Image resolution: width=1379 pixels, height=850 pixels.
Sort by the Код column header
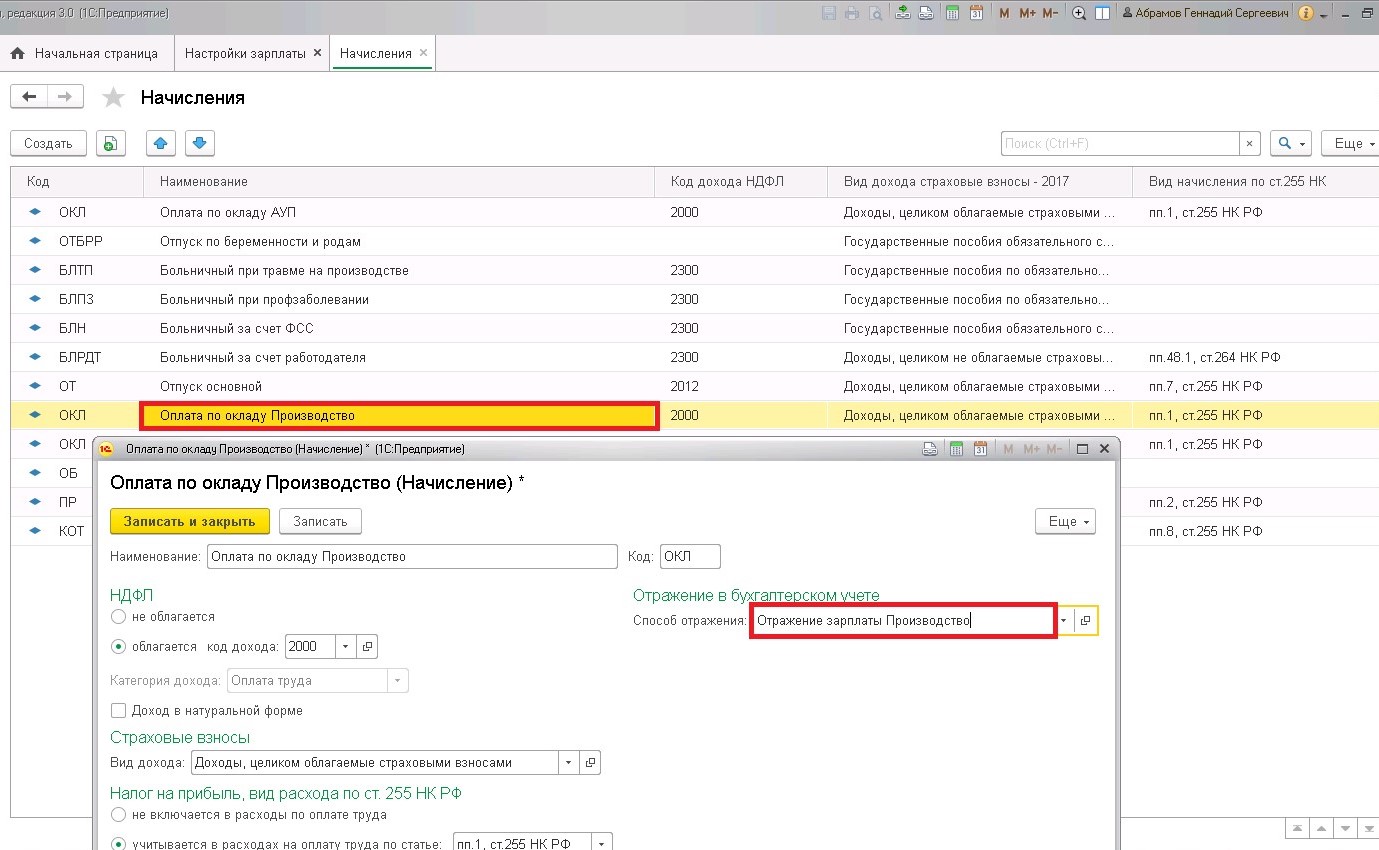pyautogui.click(x=78, y=181)
